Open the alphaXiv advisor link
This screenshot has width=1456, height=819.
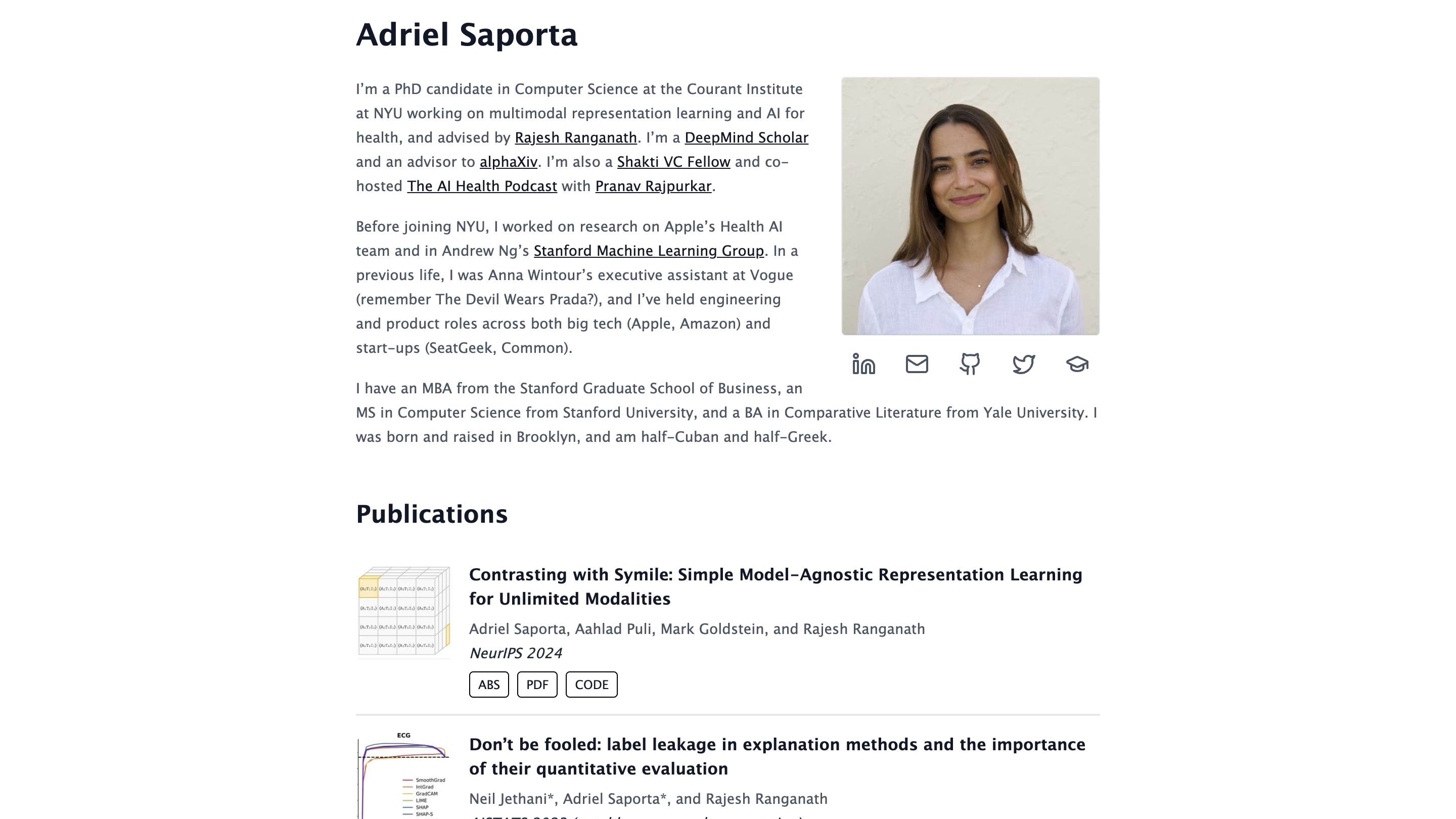508,161
